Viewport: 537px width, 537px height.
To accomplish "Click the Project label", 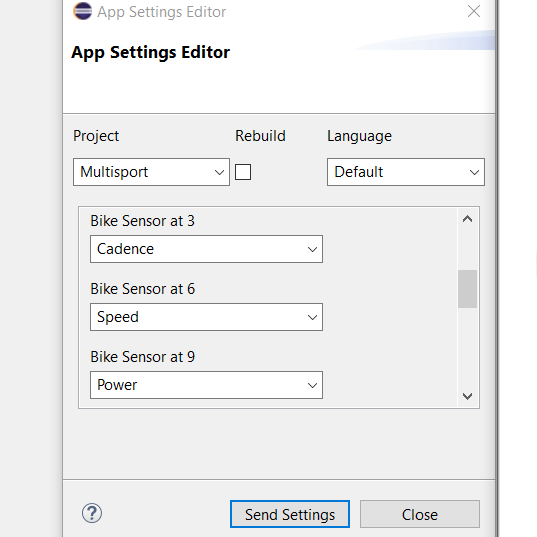I will point(96,136).
